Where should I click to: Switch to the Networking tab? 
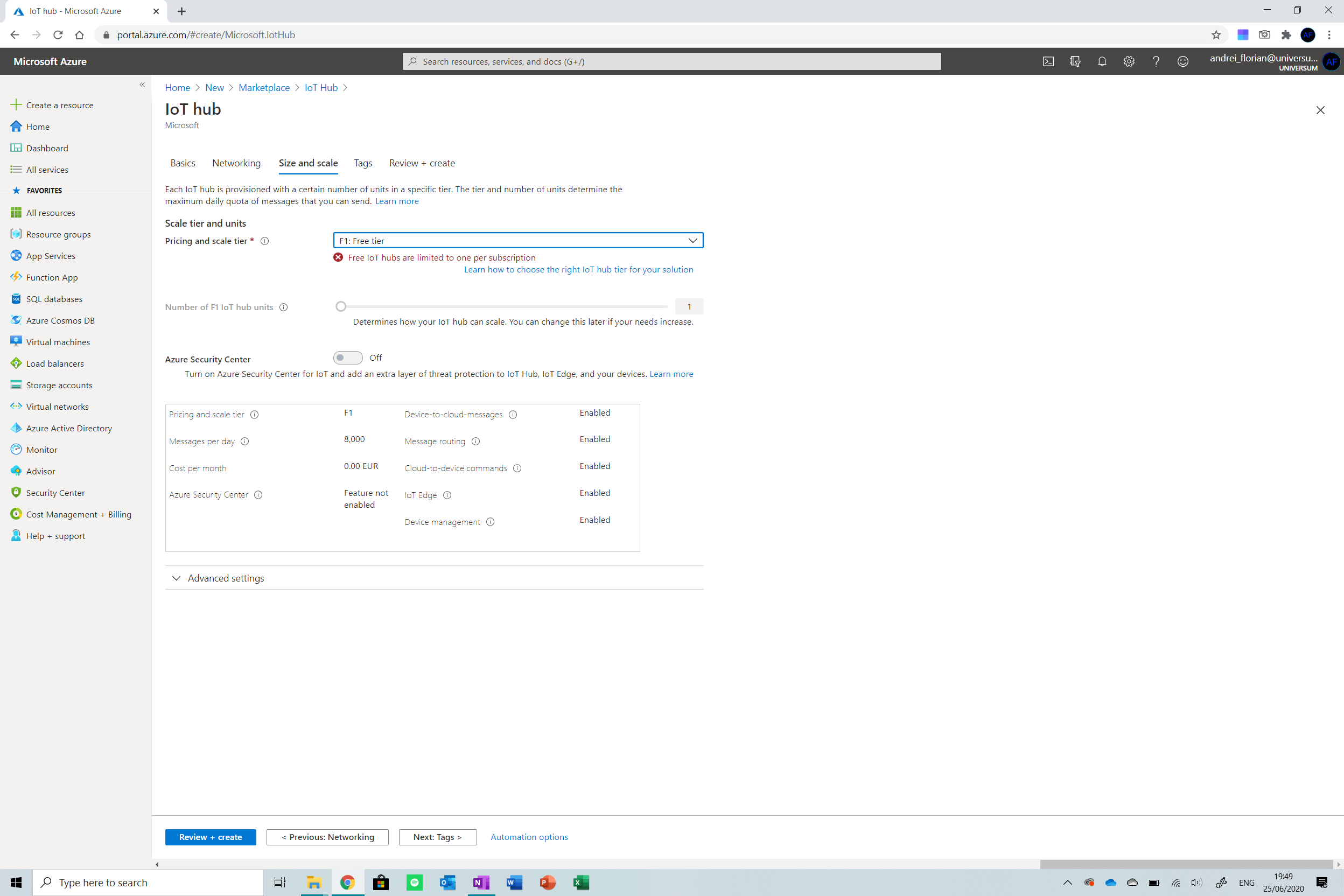click(236, 164)
